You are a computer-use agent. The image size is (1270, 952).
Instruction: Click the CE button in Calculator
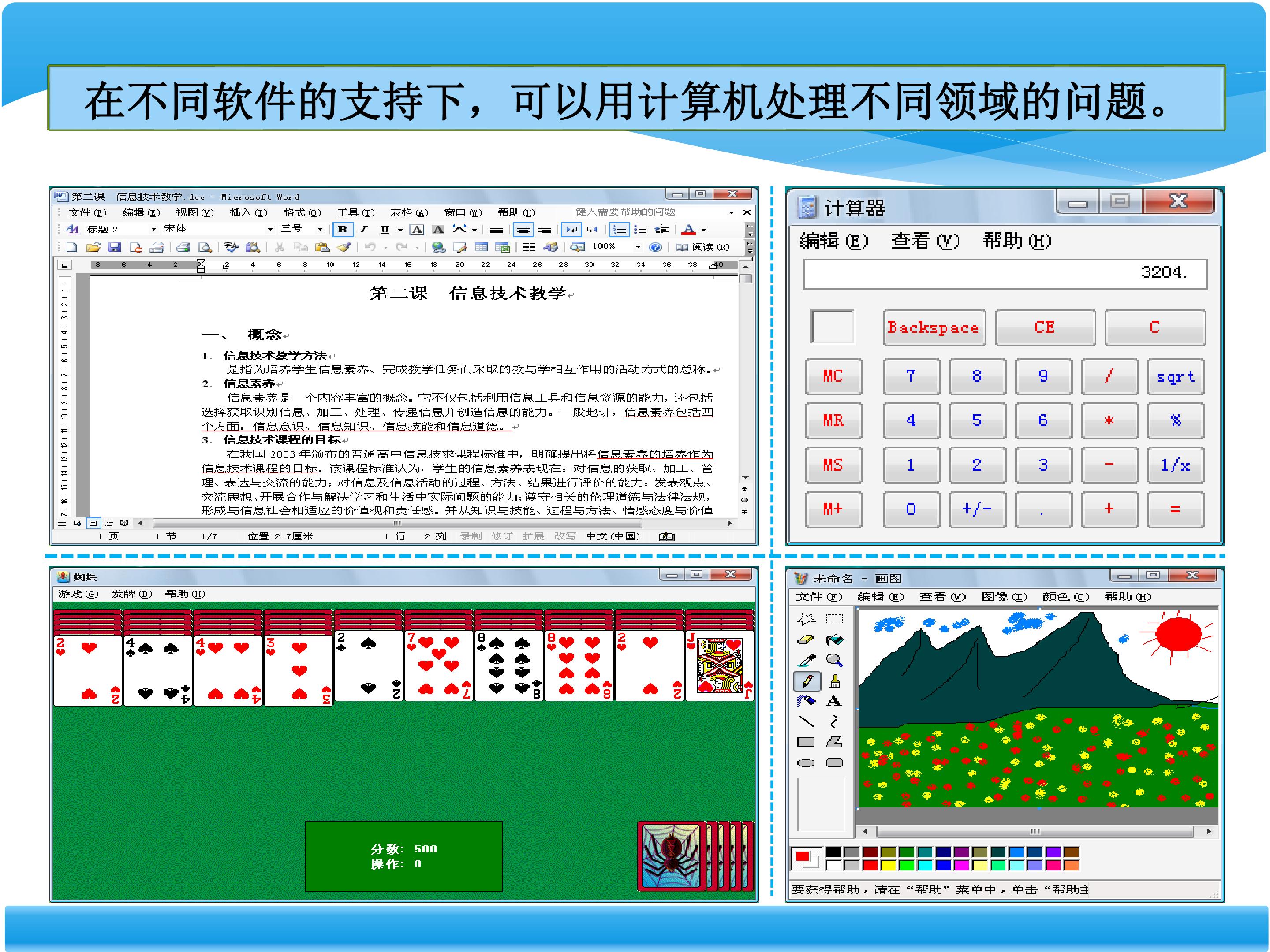pyautogui.click(x=1044, y=327)
